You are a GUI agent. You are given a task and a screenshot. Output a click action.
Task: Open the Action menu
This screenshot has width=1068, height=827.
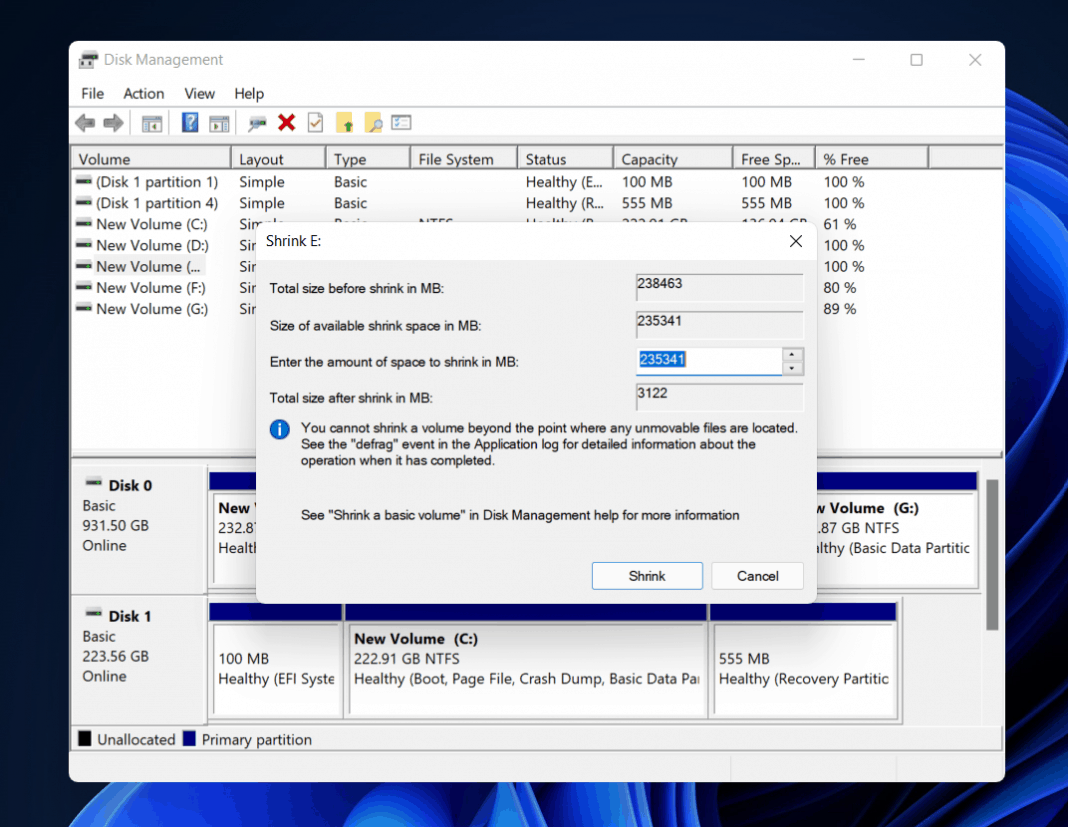point(143,93)
